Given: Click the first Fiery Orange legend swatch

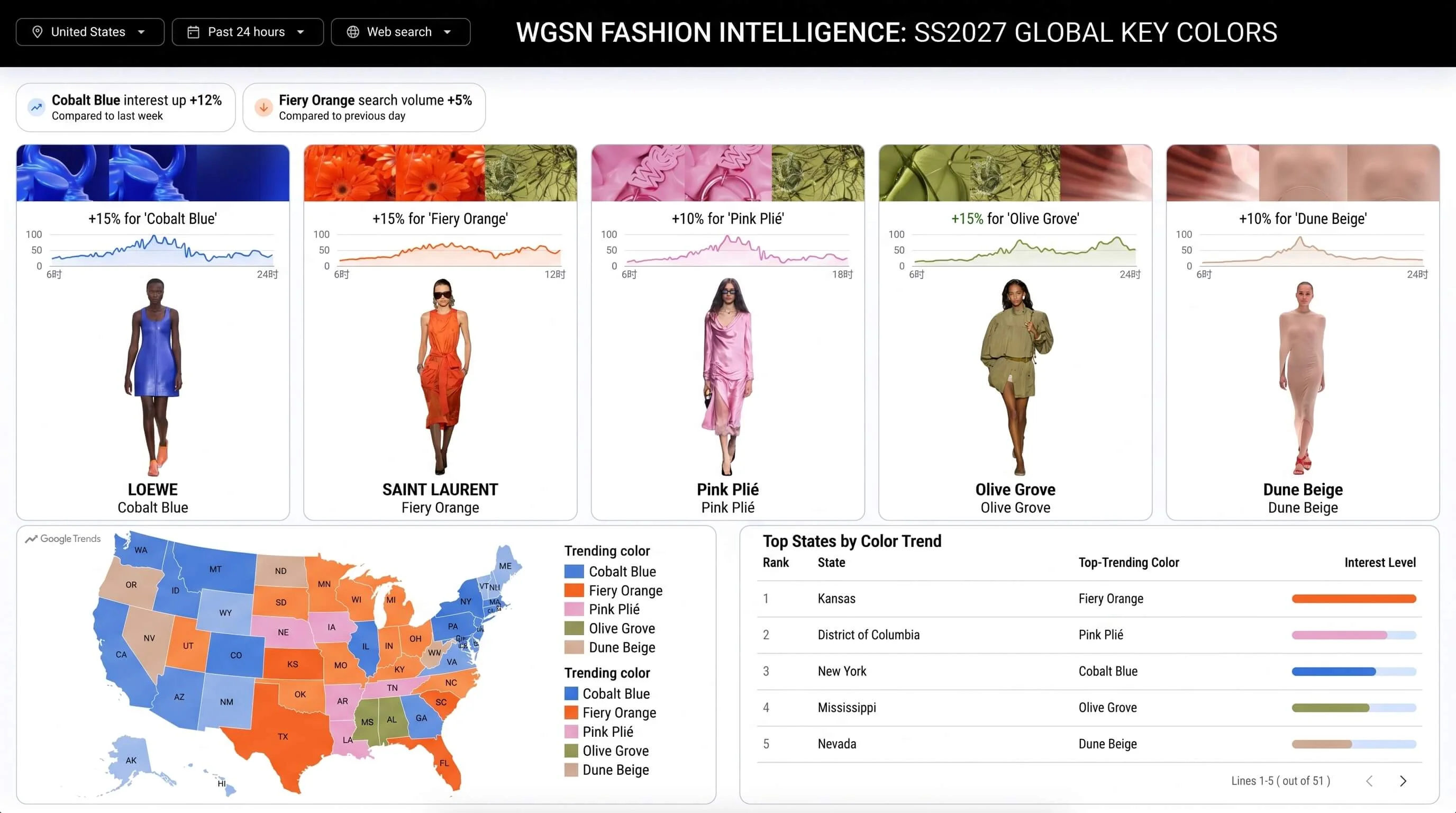Looking at the screenshot, I should 574,590.
